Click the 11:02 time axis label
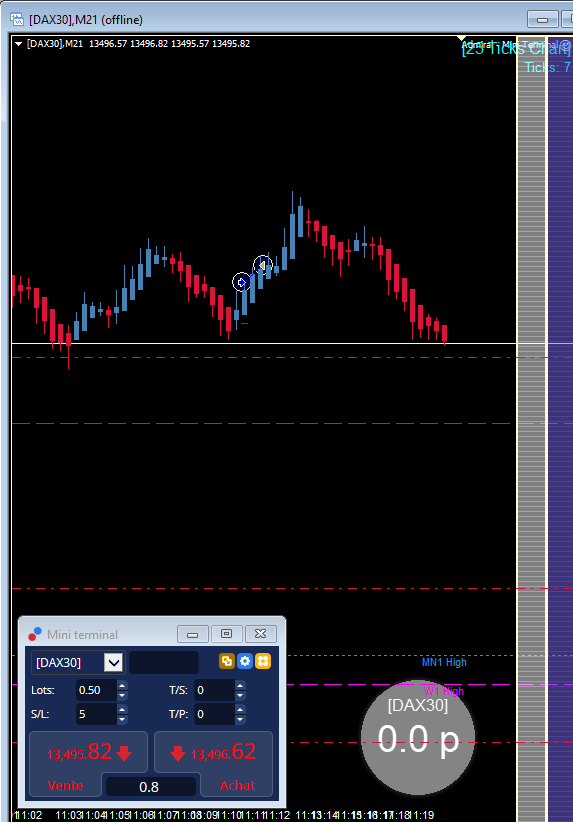Viewport: 573px width, 822px height. tap(28, 815)
